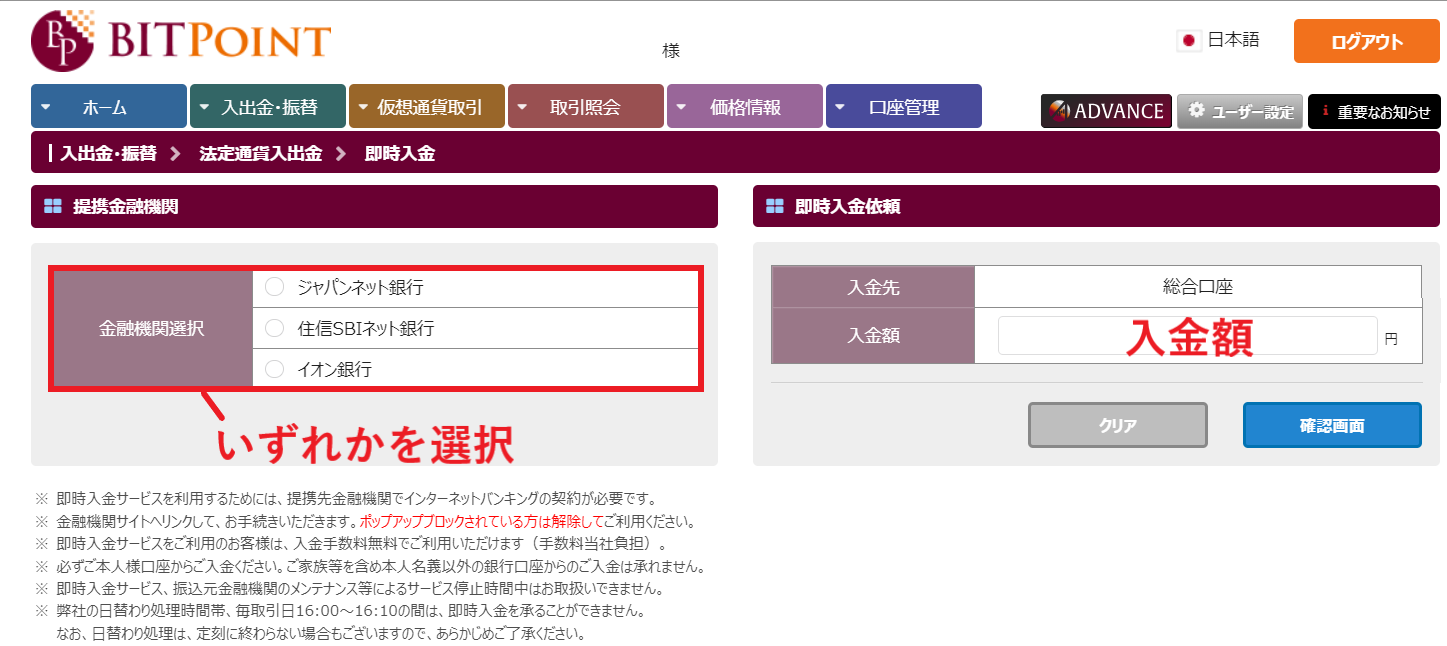Click the ログアウト button
This screenshot has width=1447, height=646.
click(1367, 42)
